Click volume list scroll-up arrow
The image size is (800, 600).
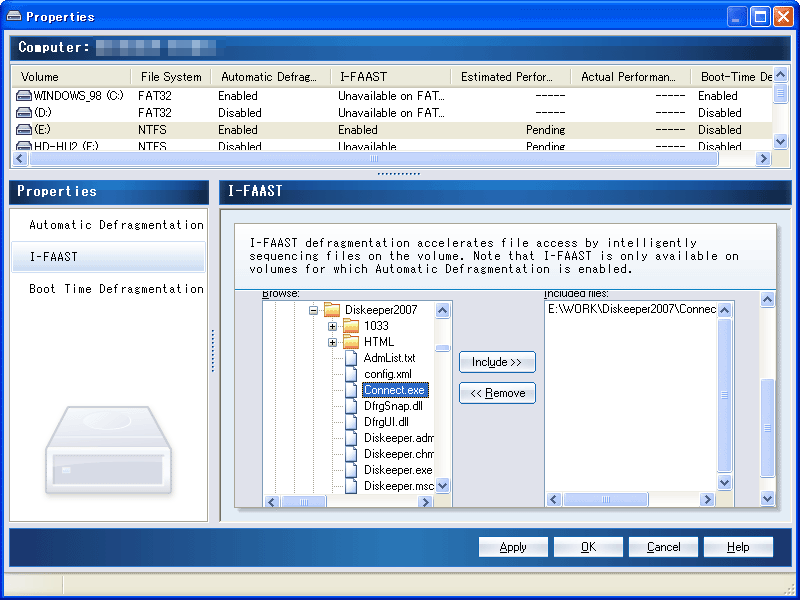coord(780,76)
